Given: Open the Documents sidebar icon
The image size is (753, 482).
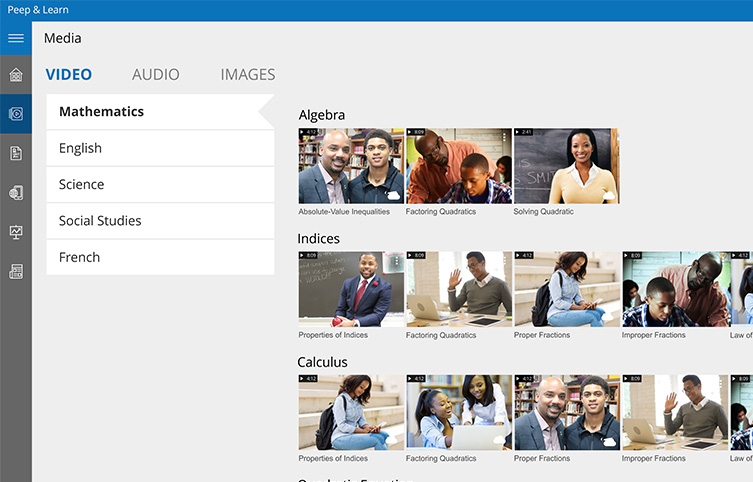Looking at the screenshot, I should click(16, 153).
